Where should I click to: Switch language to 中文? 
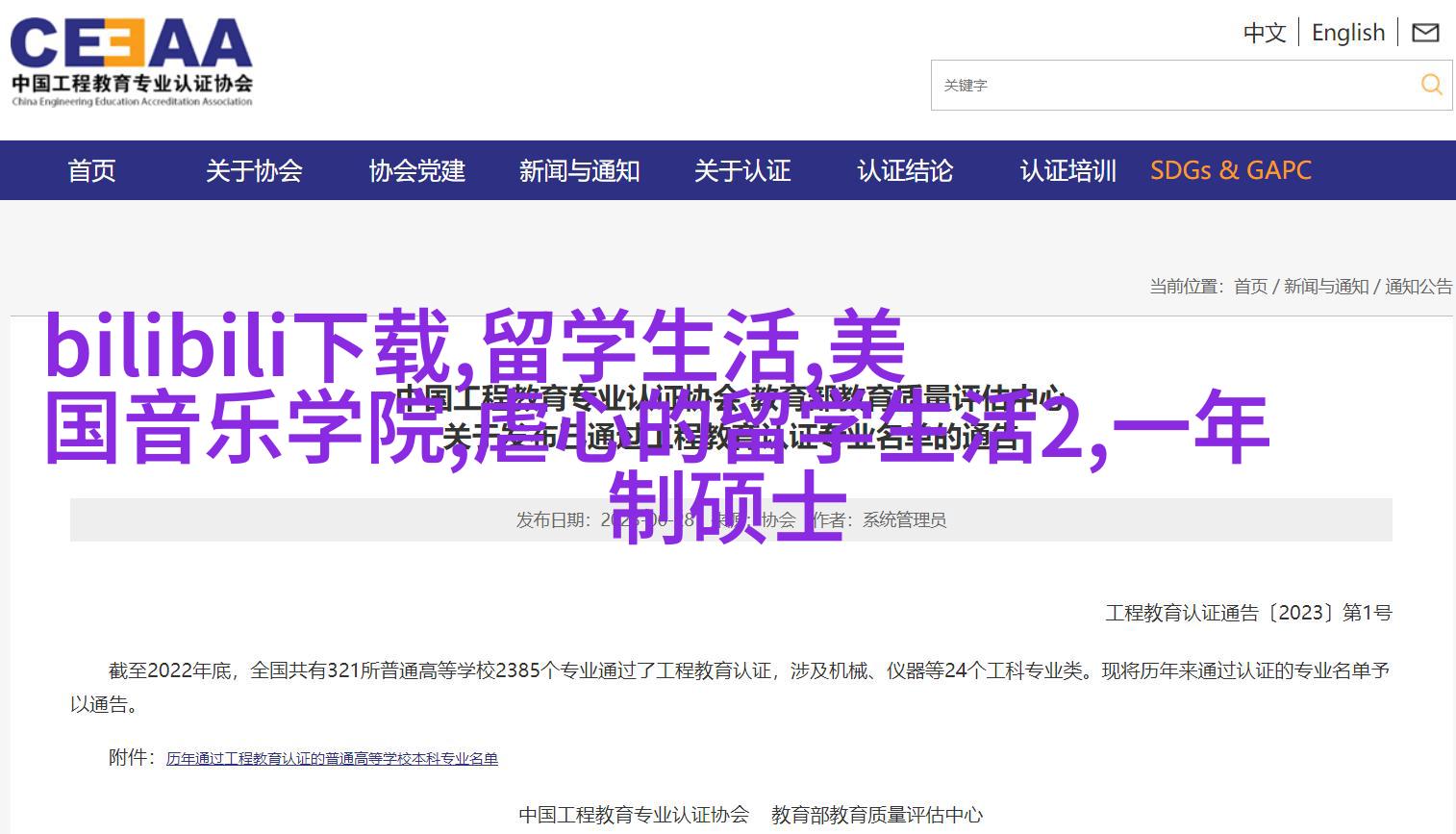click(1265, 33)
